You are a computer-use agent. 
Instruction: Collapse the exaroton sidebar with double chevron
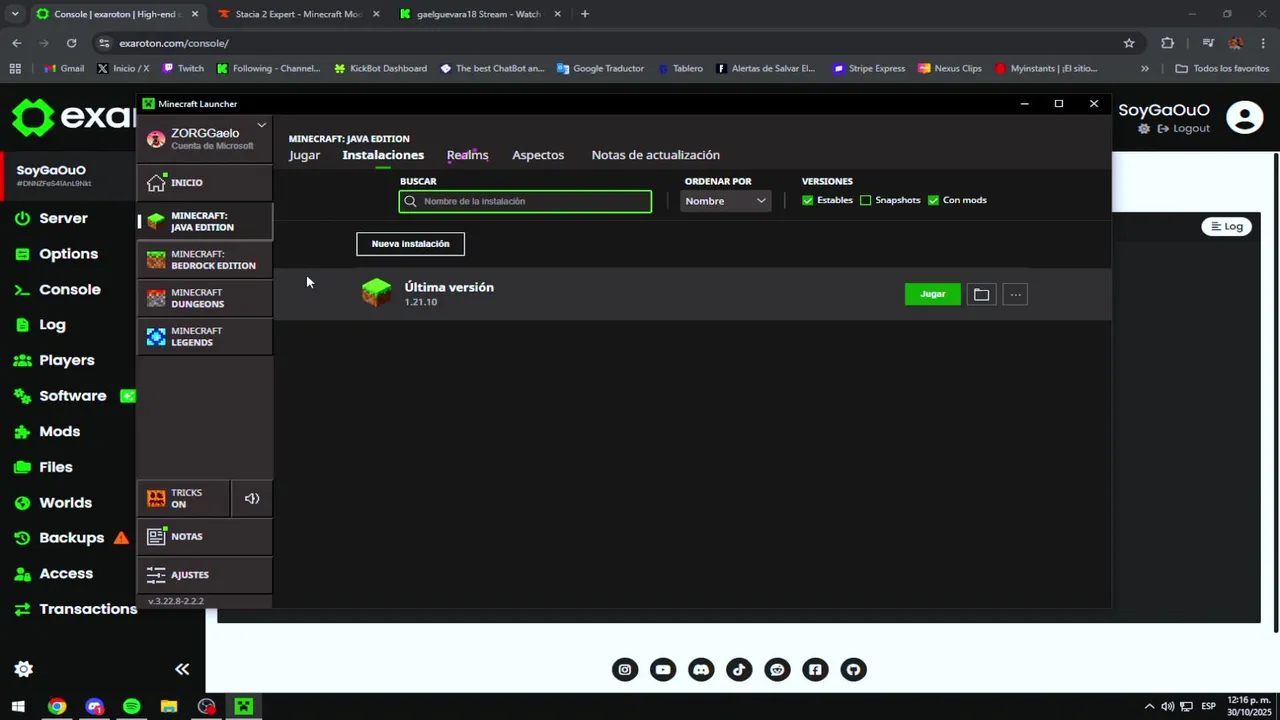[x=182, y=669]
